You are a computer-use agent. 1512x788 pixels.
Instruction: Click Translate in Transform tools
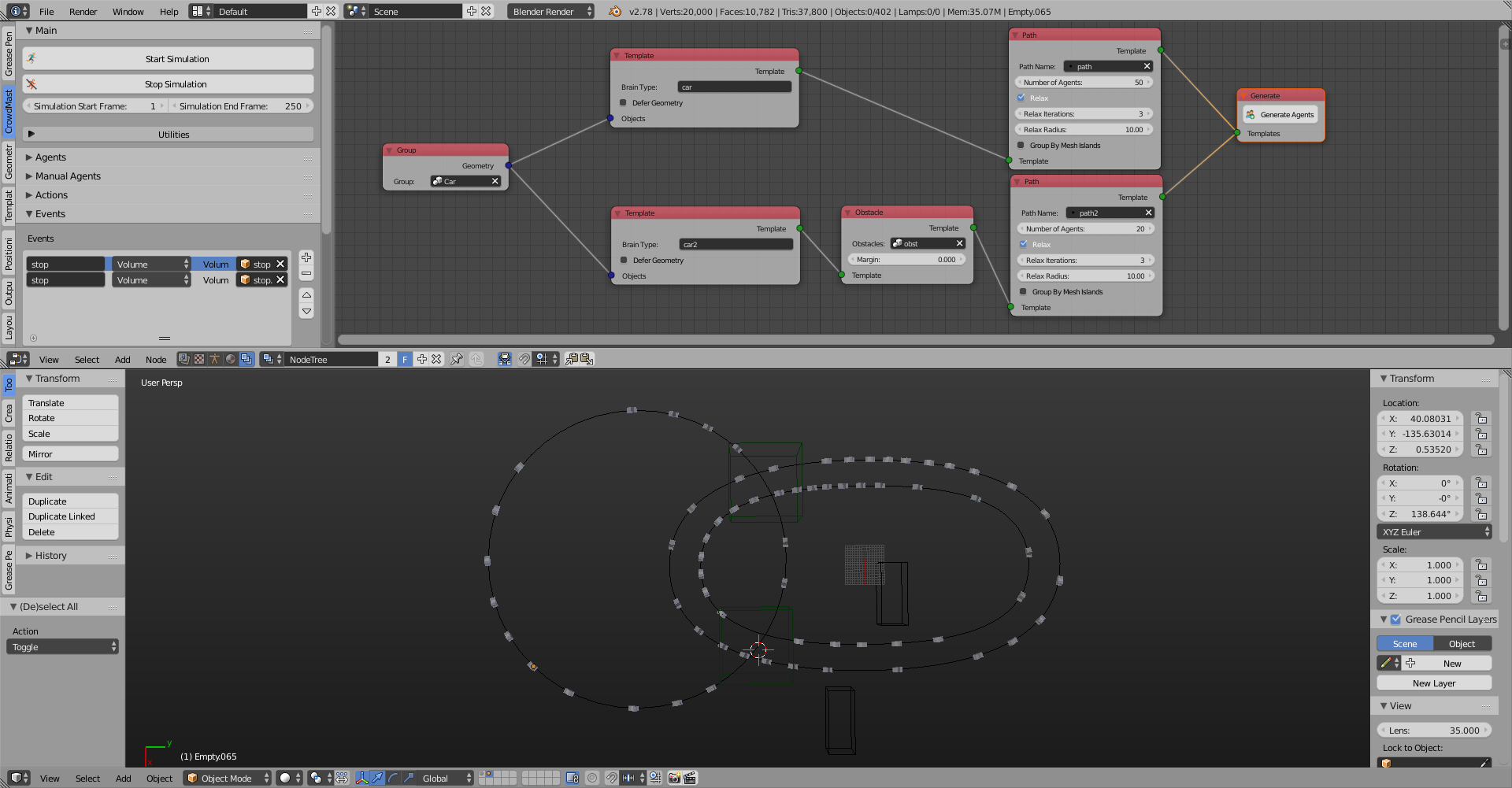click(x=70, y=403)
